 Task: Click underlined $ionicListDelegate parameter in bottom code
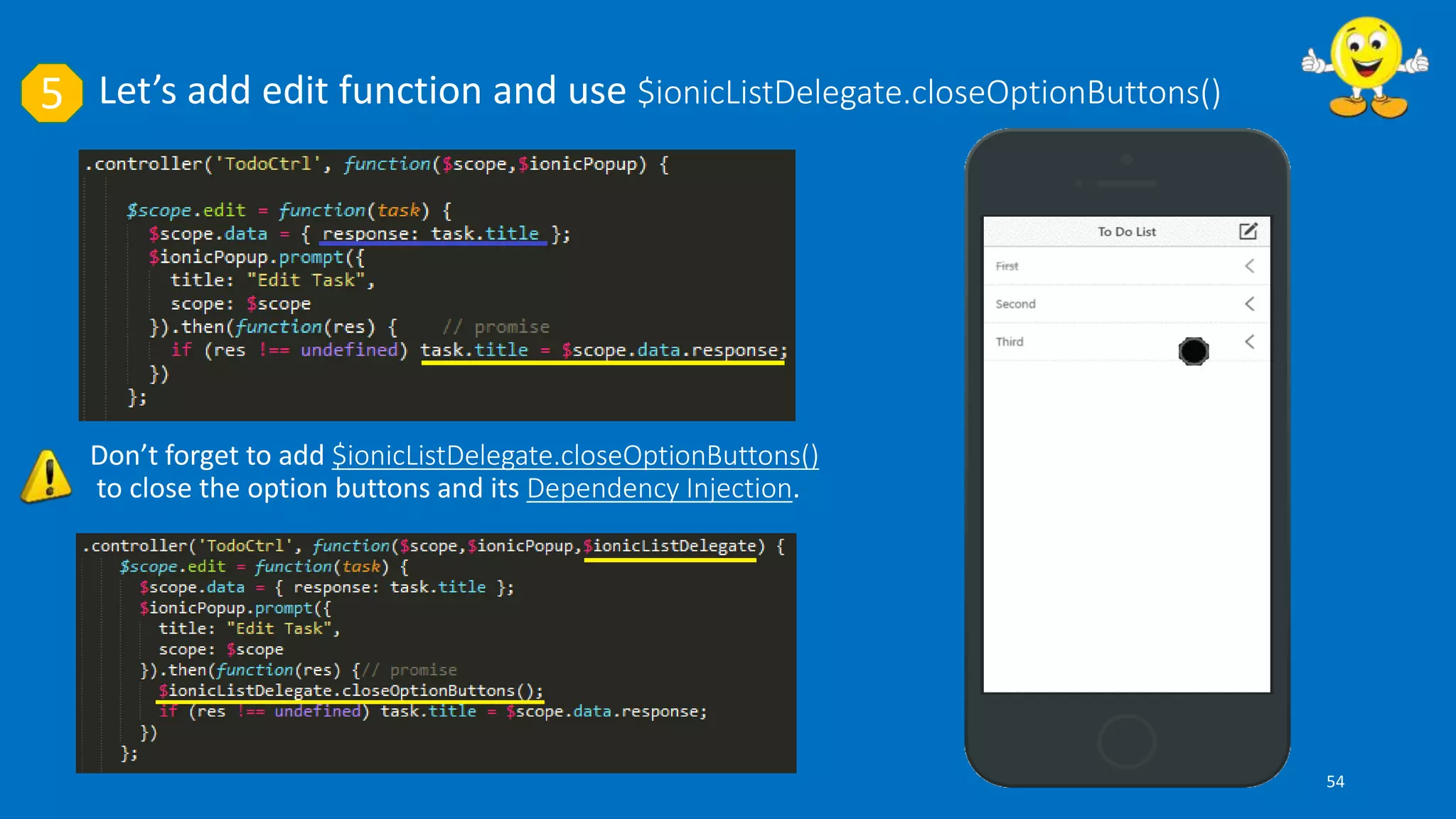[x=670, y=546]
